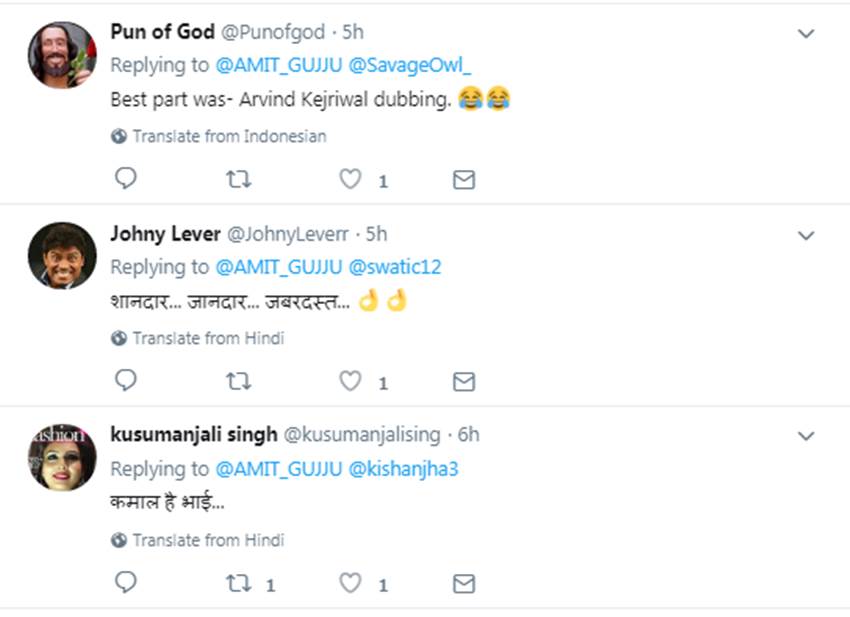Retweet Johny Lever's tweet
The width and height of the screenshot is (850, 617).
coord(238,381)
